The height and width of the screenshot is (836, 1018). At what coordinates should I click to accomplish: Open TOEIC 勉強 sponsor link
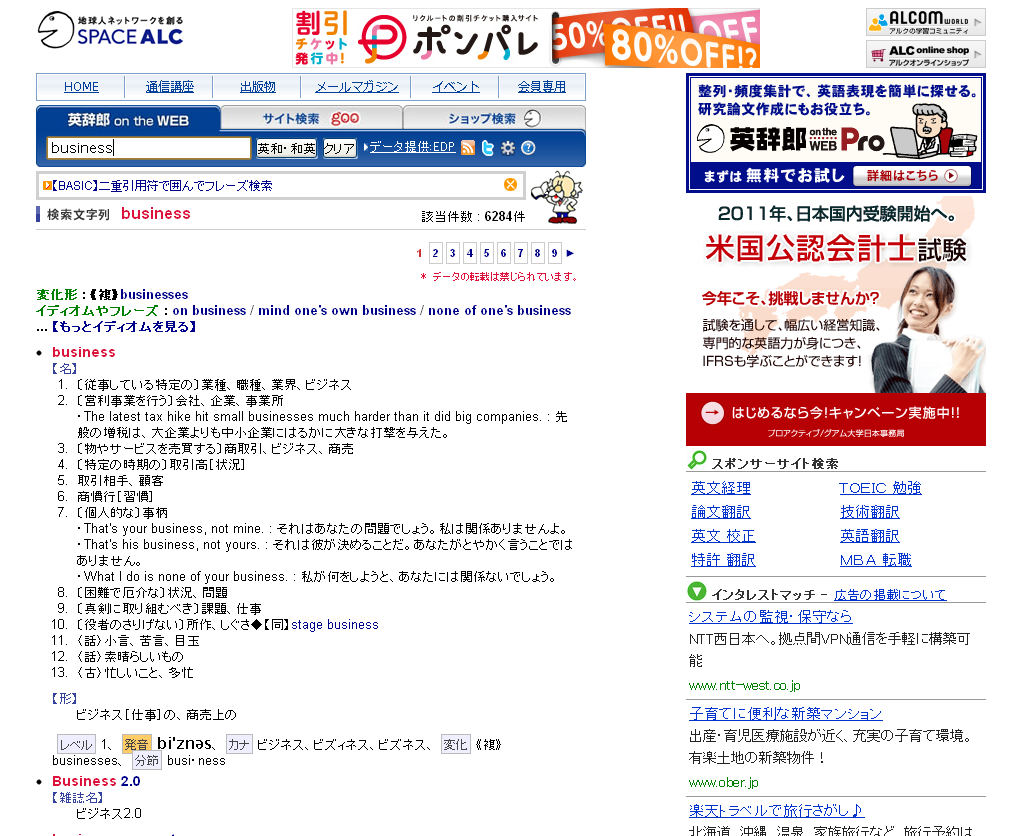[880, 488]
